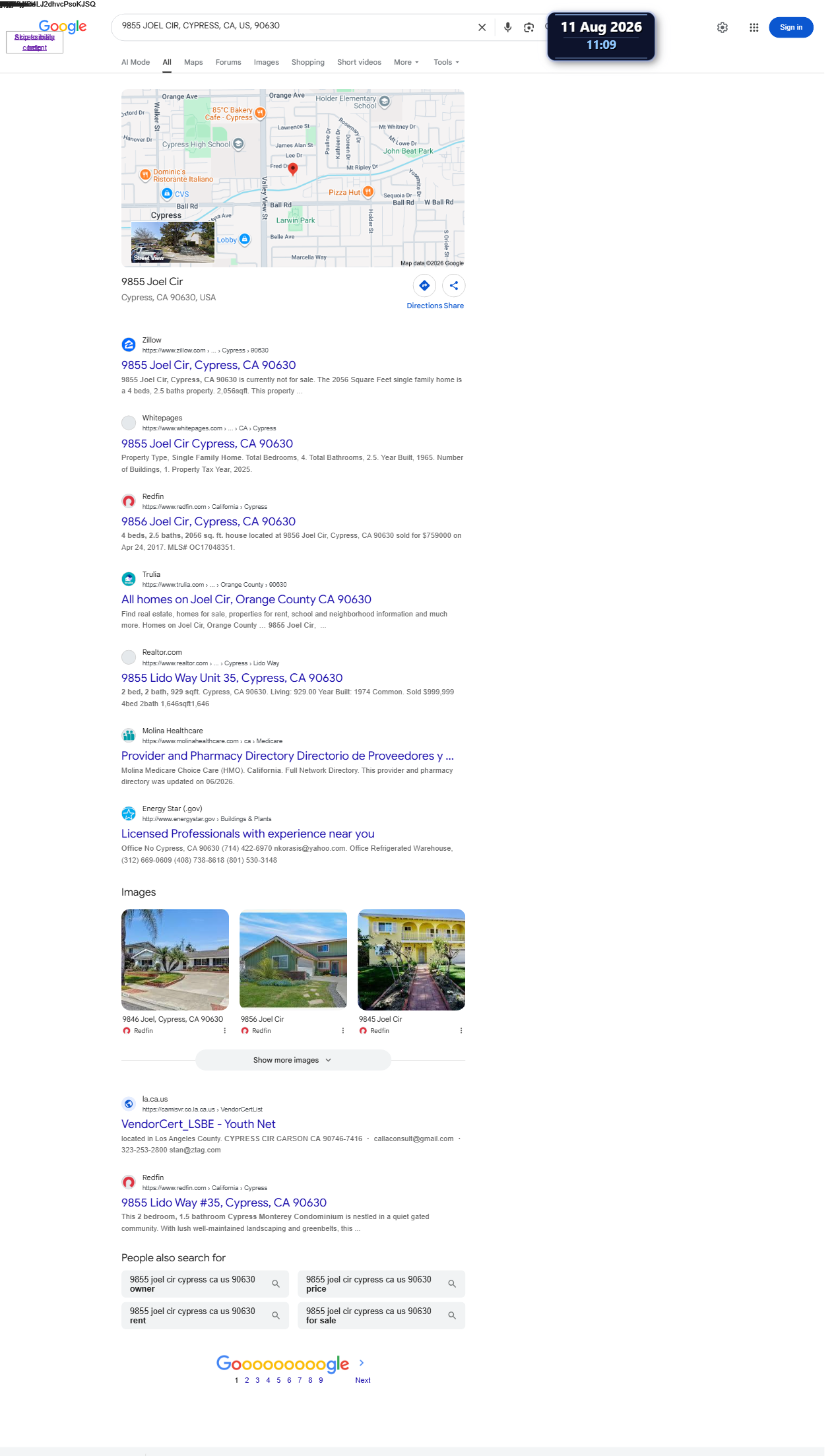Open the Short videos tab
The width and height of the screenshot is (834, 1456).
coord(359,62)
